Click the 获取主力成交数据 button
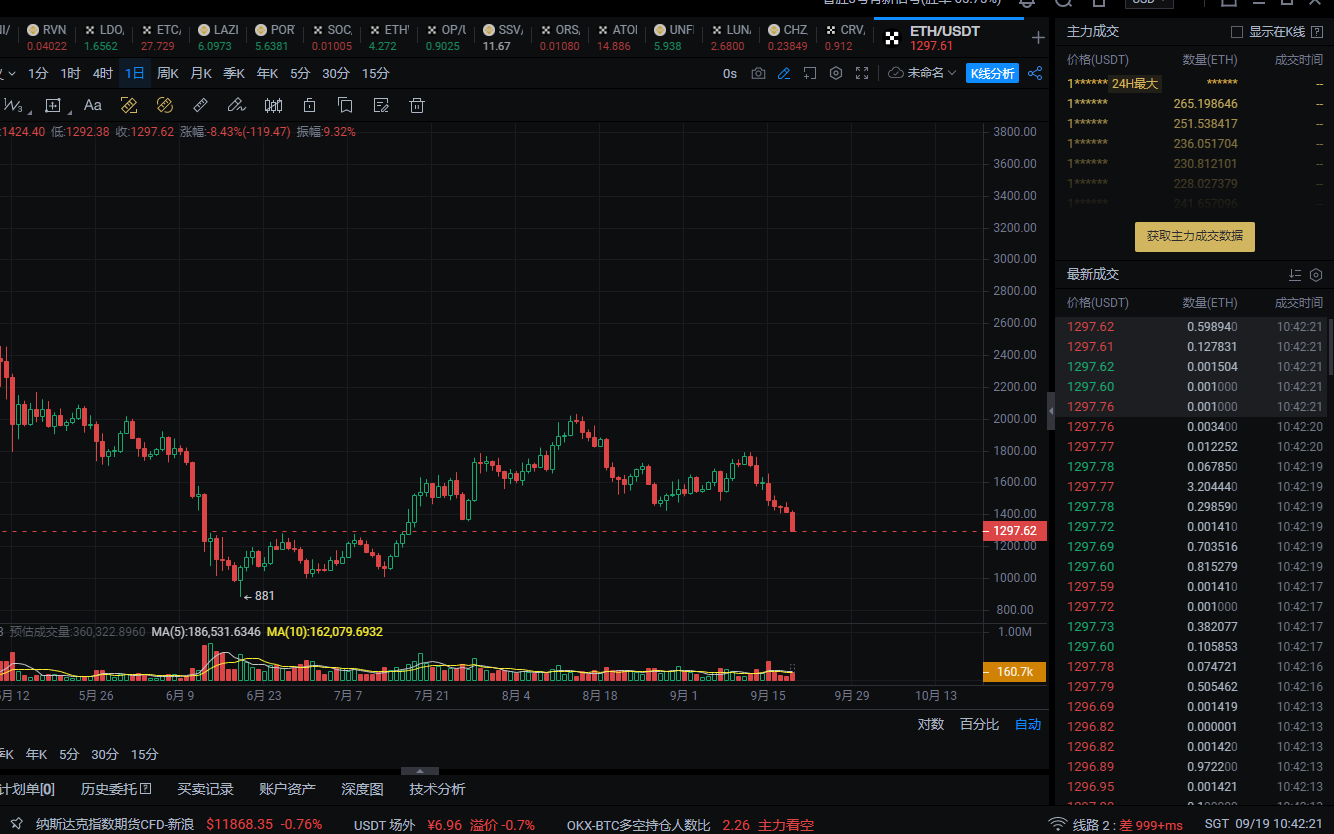This screenshot has width=1334, height=834. [1194, 237]
